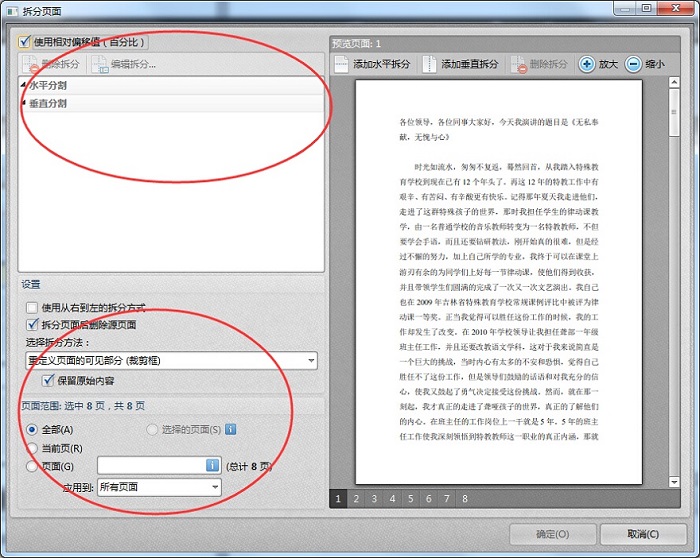Open 编辑拆分... from the left toolbar
The height and width of the screenshot is (558, 700).
tap(123, 65)
